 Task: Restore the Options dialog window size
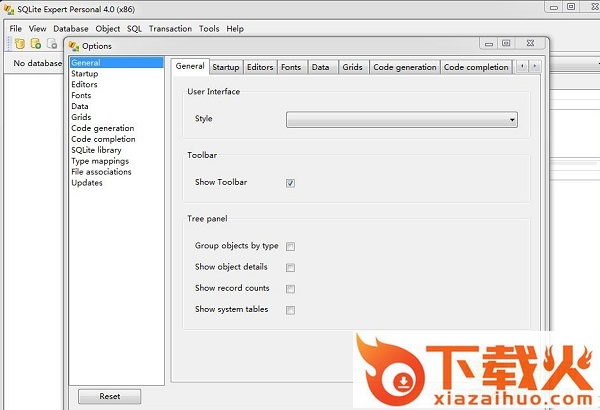click(506, 43)
